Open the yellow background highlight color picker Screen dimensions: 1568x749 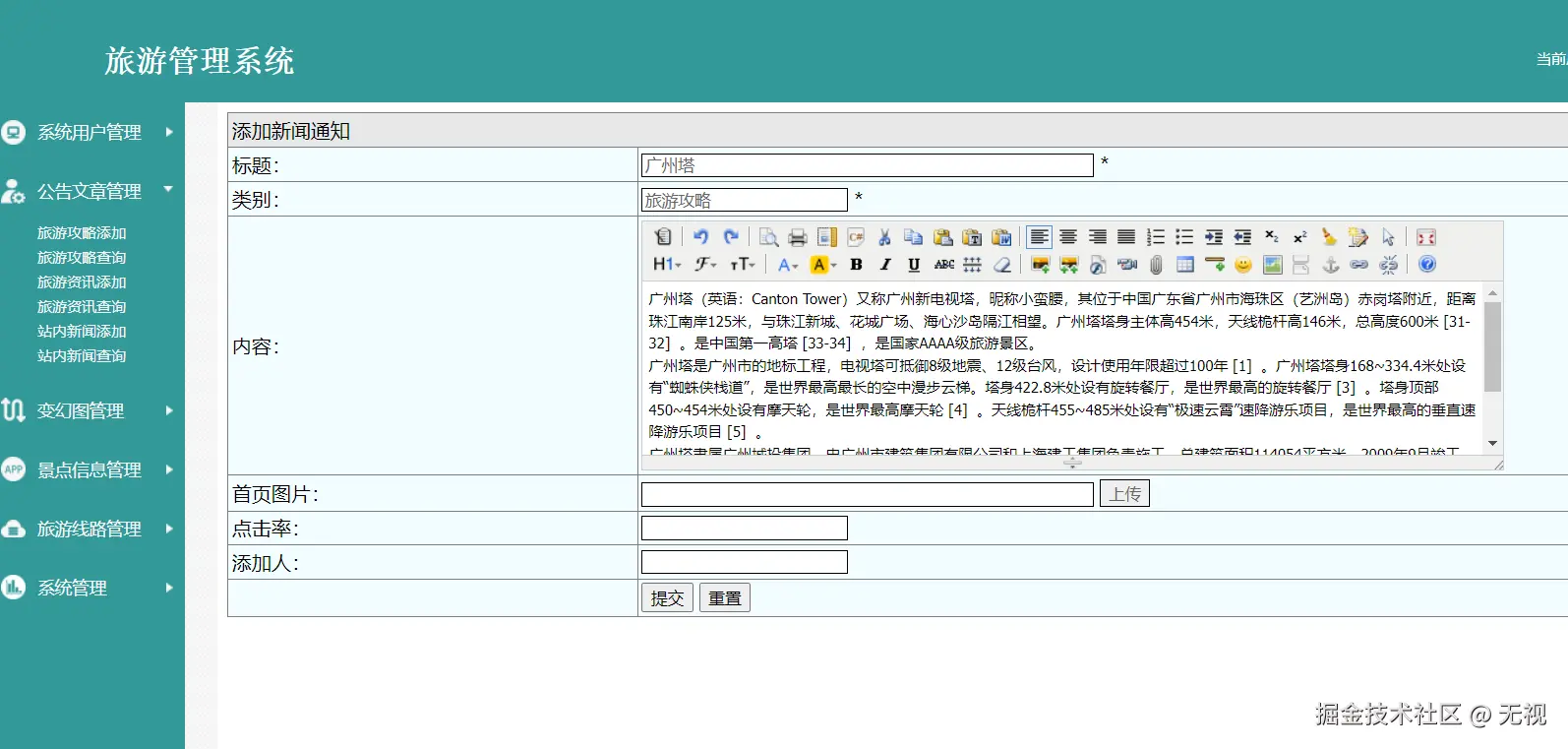822,264
